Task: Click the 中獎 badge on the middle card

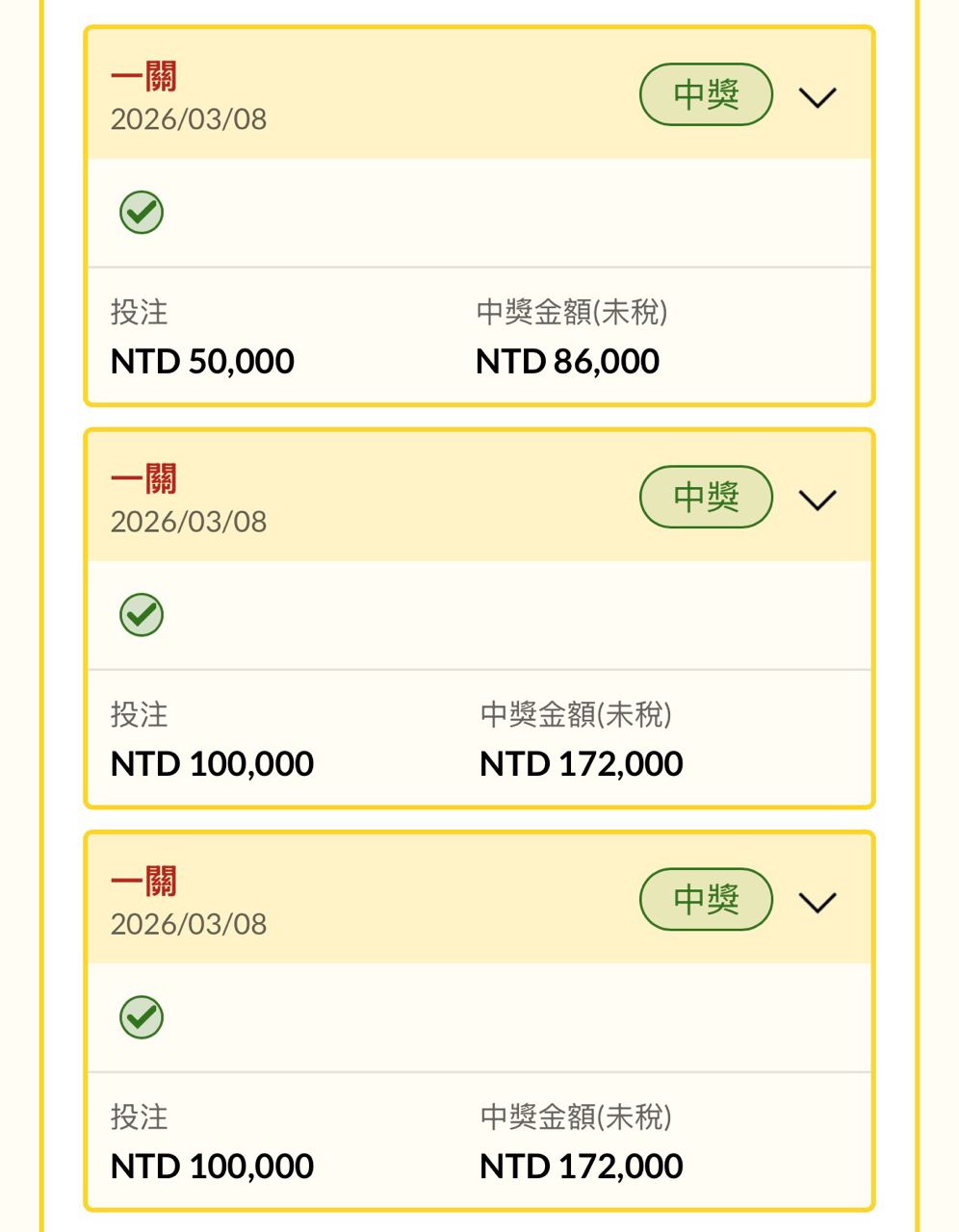Action: [x=706, y=497]
